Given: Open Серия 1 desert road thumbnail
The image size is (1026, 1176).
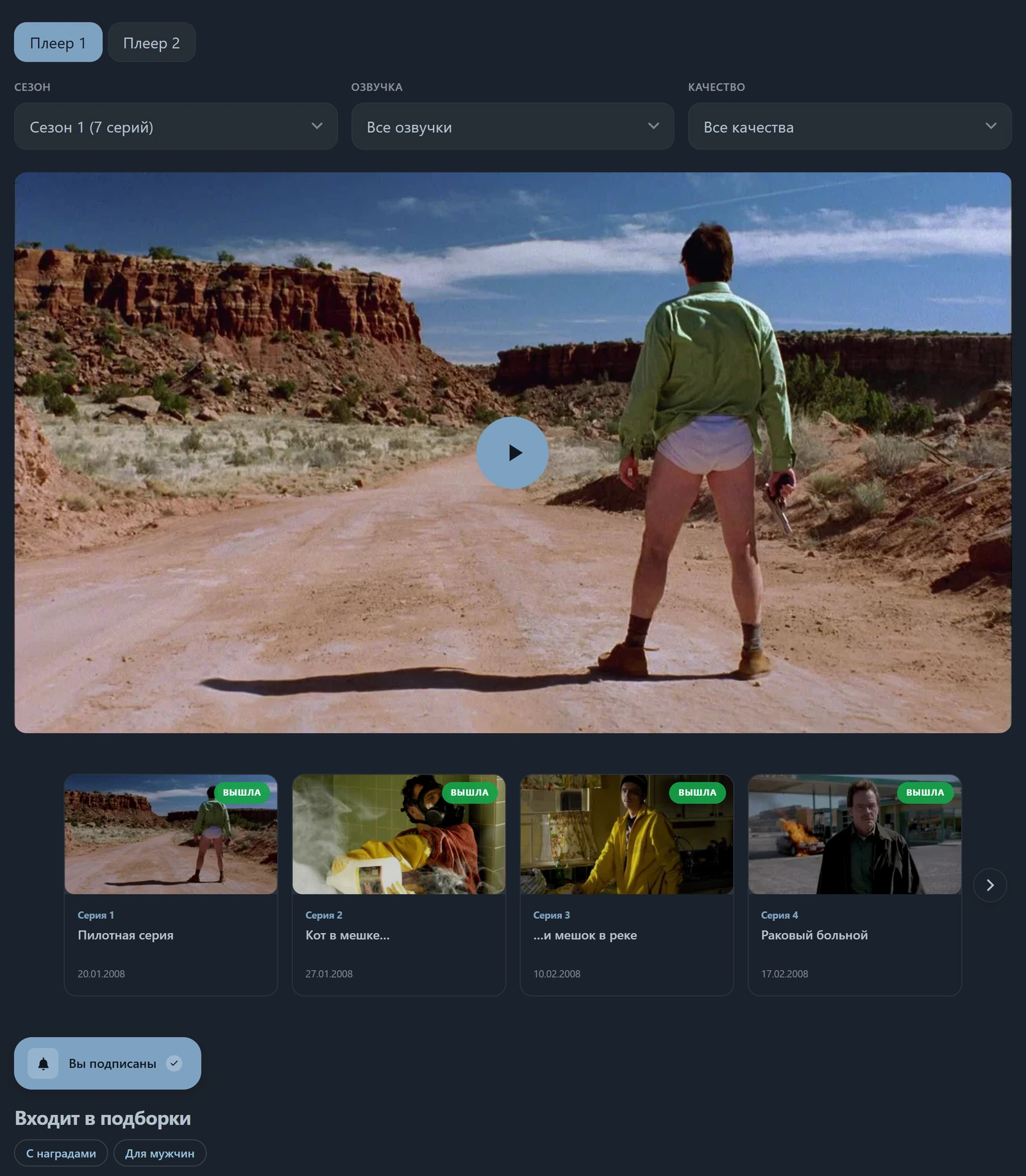Looking at the screenshot, I should [x=171, y=834].
